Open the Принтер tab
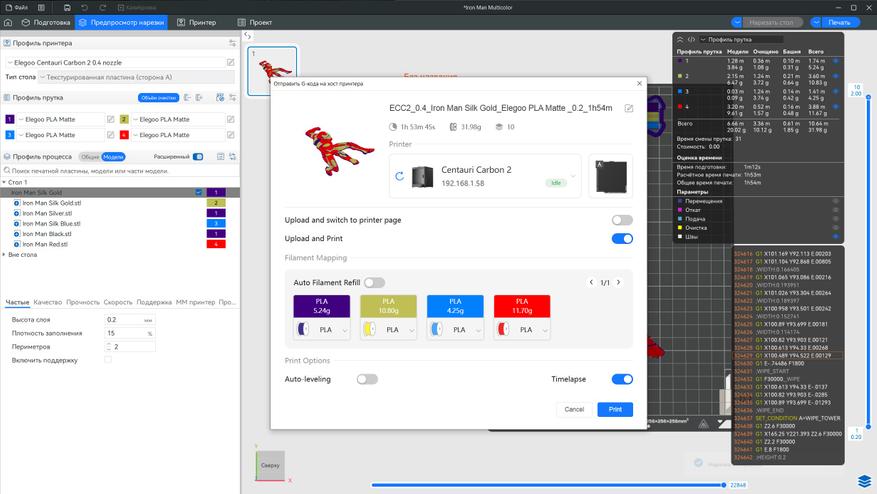877x494 pixels. pyautogui.click(x=196, y=22)
